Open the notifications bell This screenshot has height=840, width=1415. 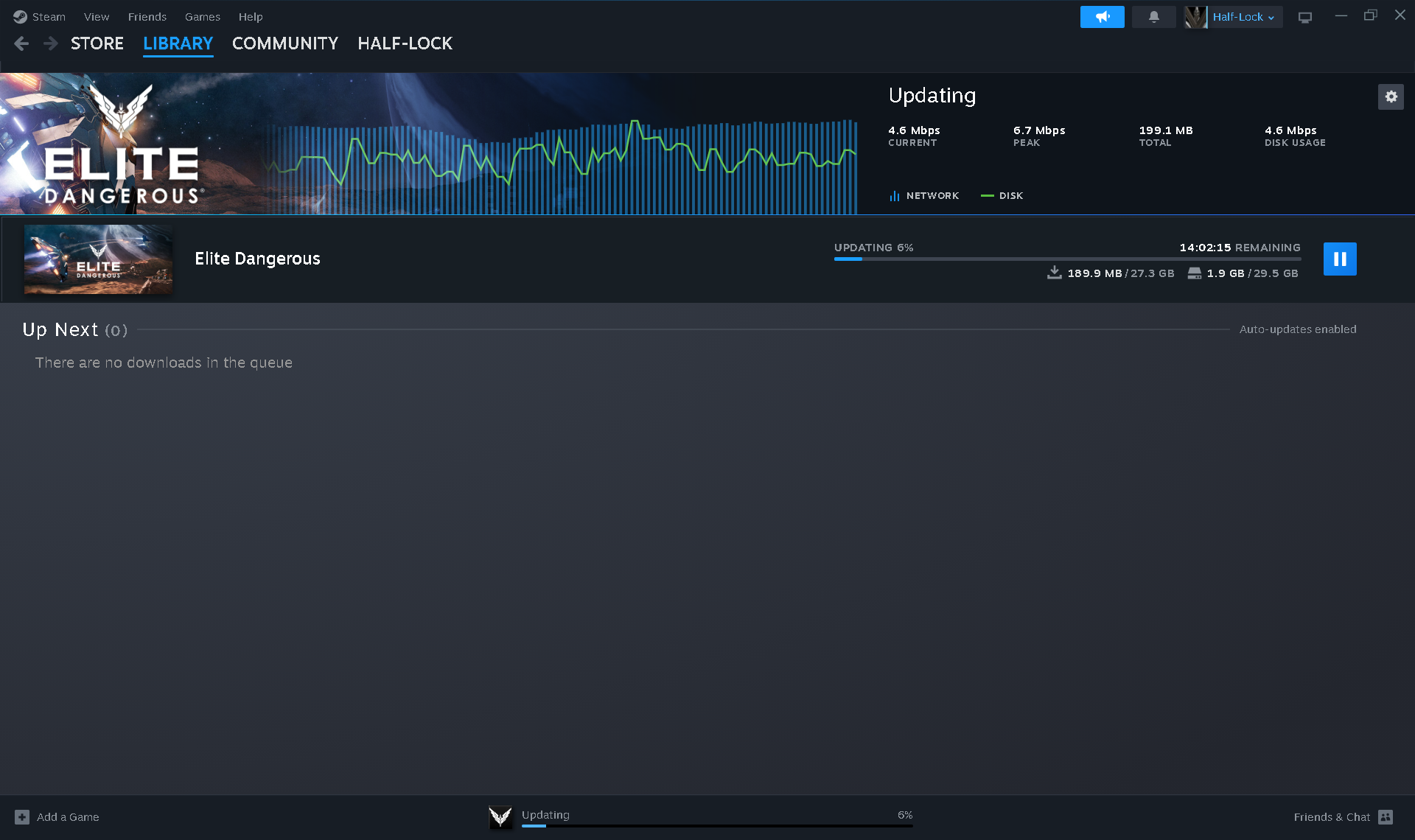click(1153, 16)
